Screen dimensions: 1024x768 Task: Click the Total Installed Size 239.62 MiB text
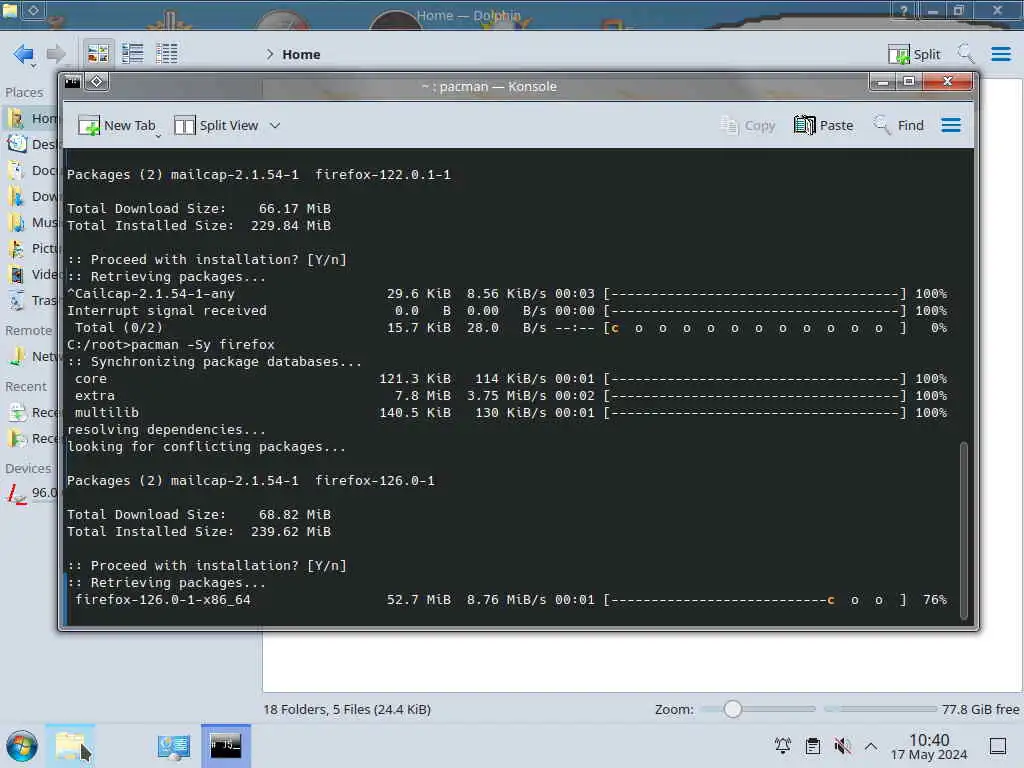(199, 532)
